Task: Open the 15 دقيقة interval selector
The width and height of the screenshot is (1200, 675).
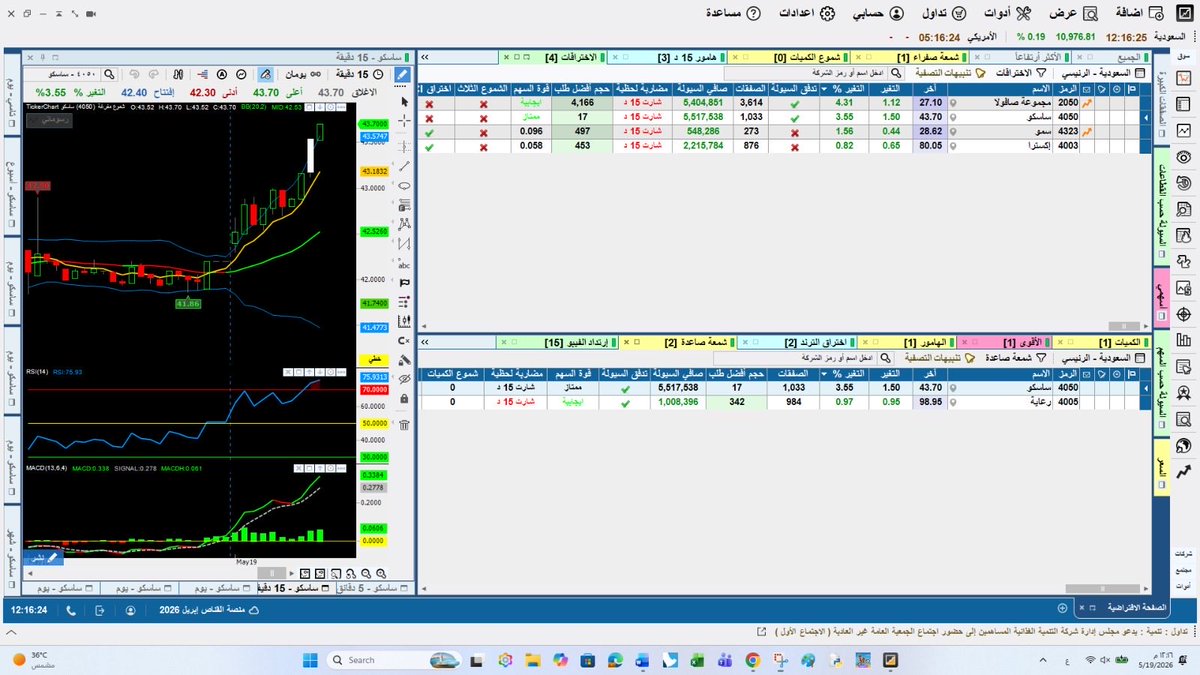Action: [x=360, y=74]
